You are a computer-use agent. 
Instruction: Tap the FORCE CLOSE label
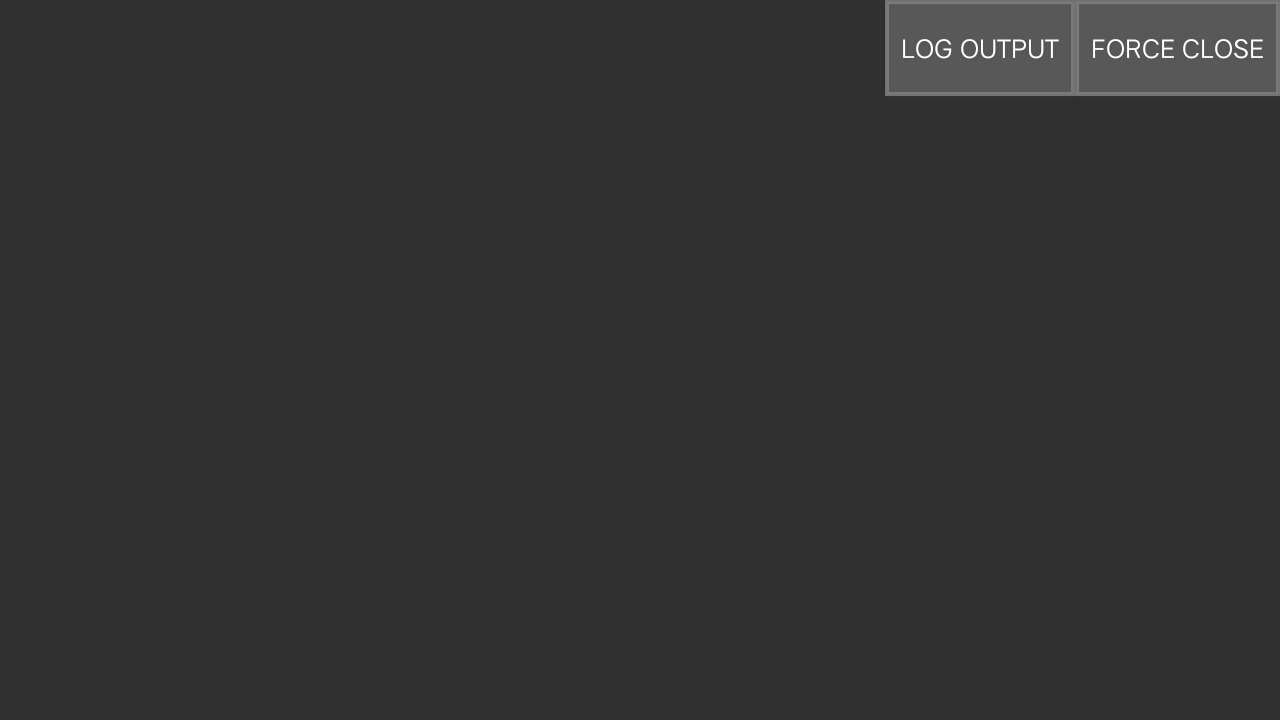click(1177, 49)
